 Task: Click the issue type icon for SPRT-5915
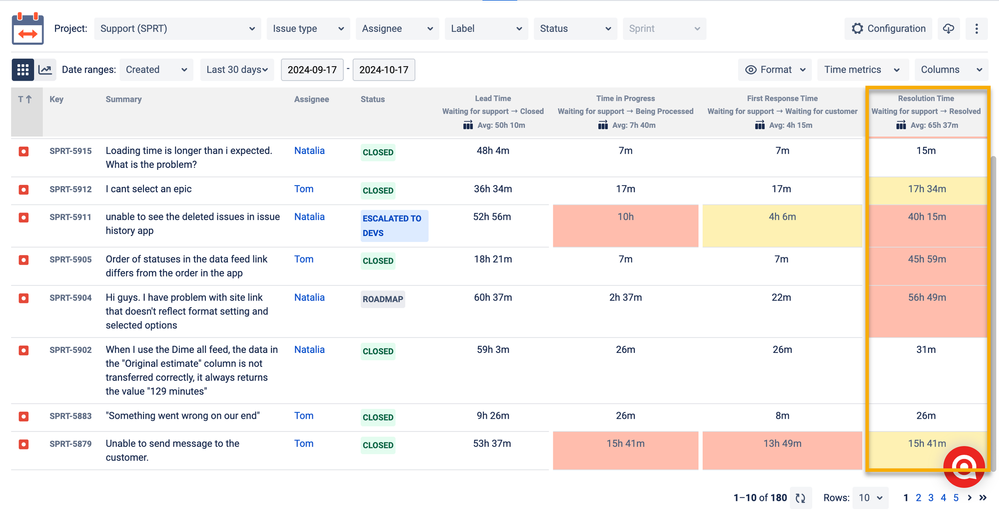pyautogui.click(x=23, y=152)
